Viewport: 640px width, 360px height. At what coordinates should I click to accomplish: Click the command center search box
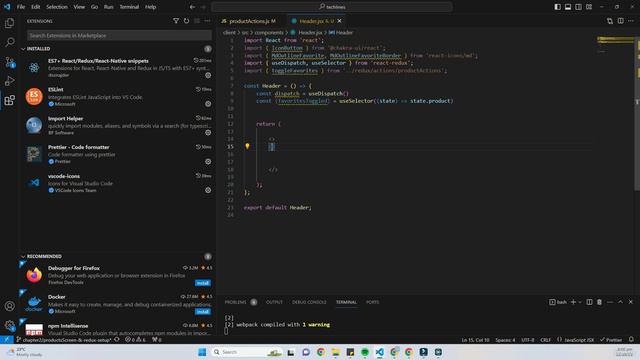tap(332, 7)
